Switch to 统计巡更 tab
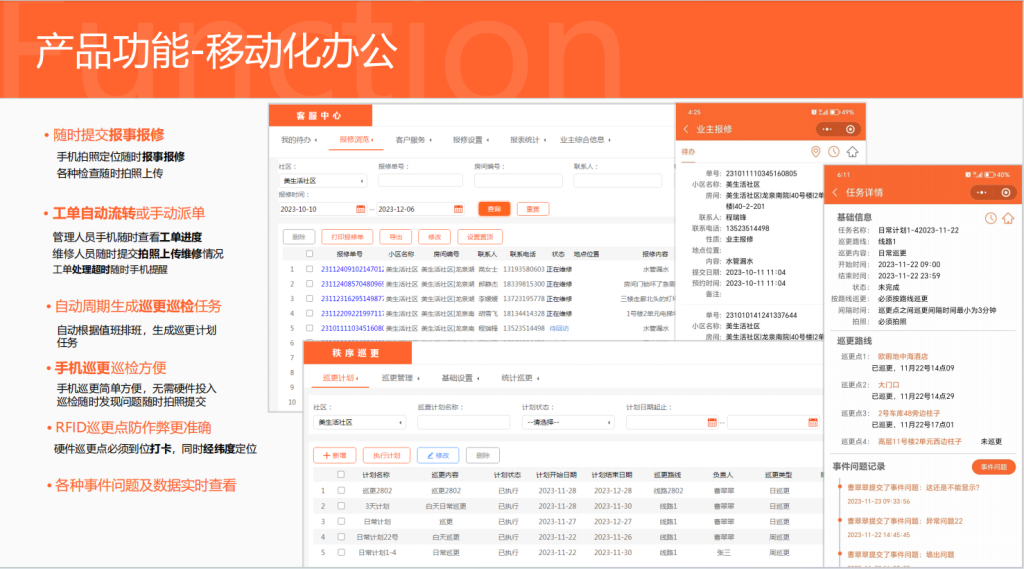The width and height of the screenshot is (1024, 569). [520, 378]
